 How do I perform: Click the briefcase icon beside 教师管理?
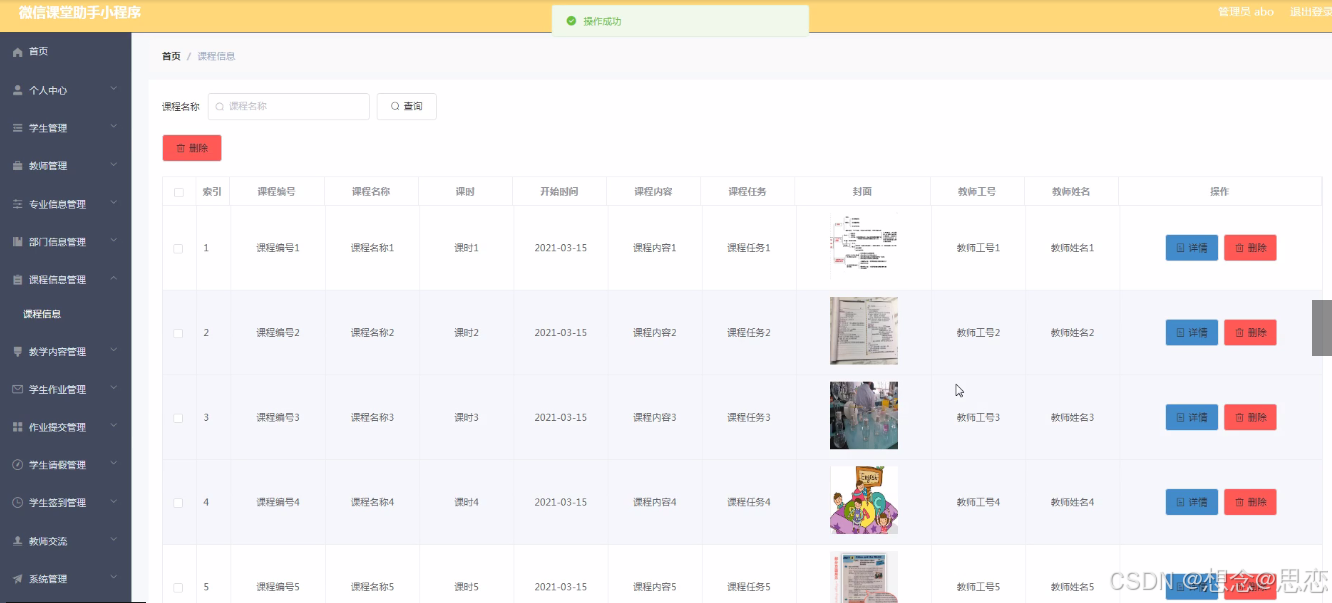[17, 166]
